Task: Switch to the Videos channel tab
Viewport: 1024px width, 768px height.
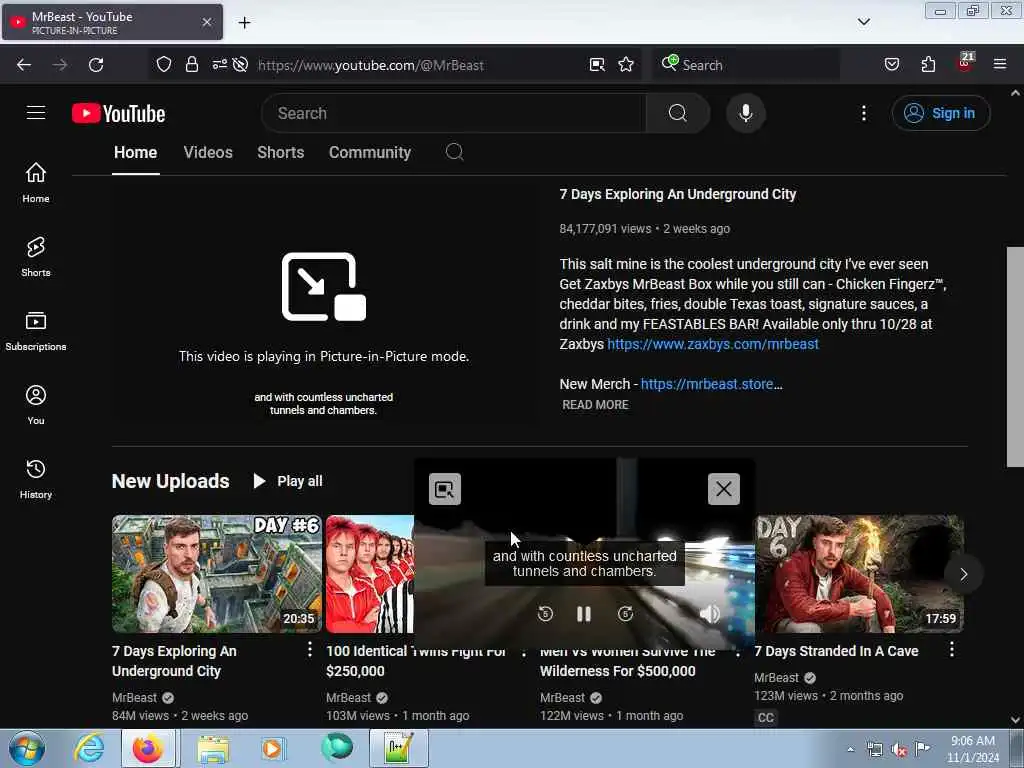Action: [208, 152]
